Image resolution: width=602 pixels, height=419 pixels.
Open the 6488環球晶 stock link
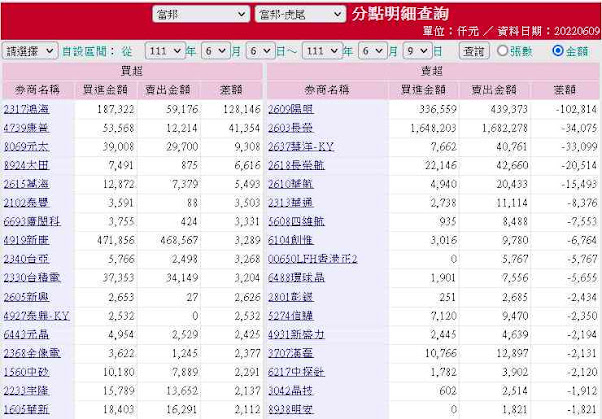coord(296,277)
